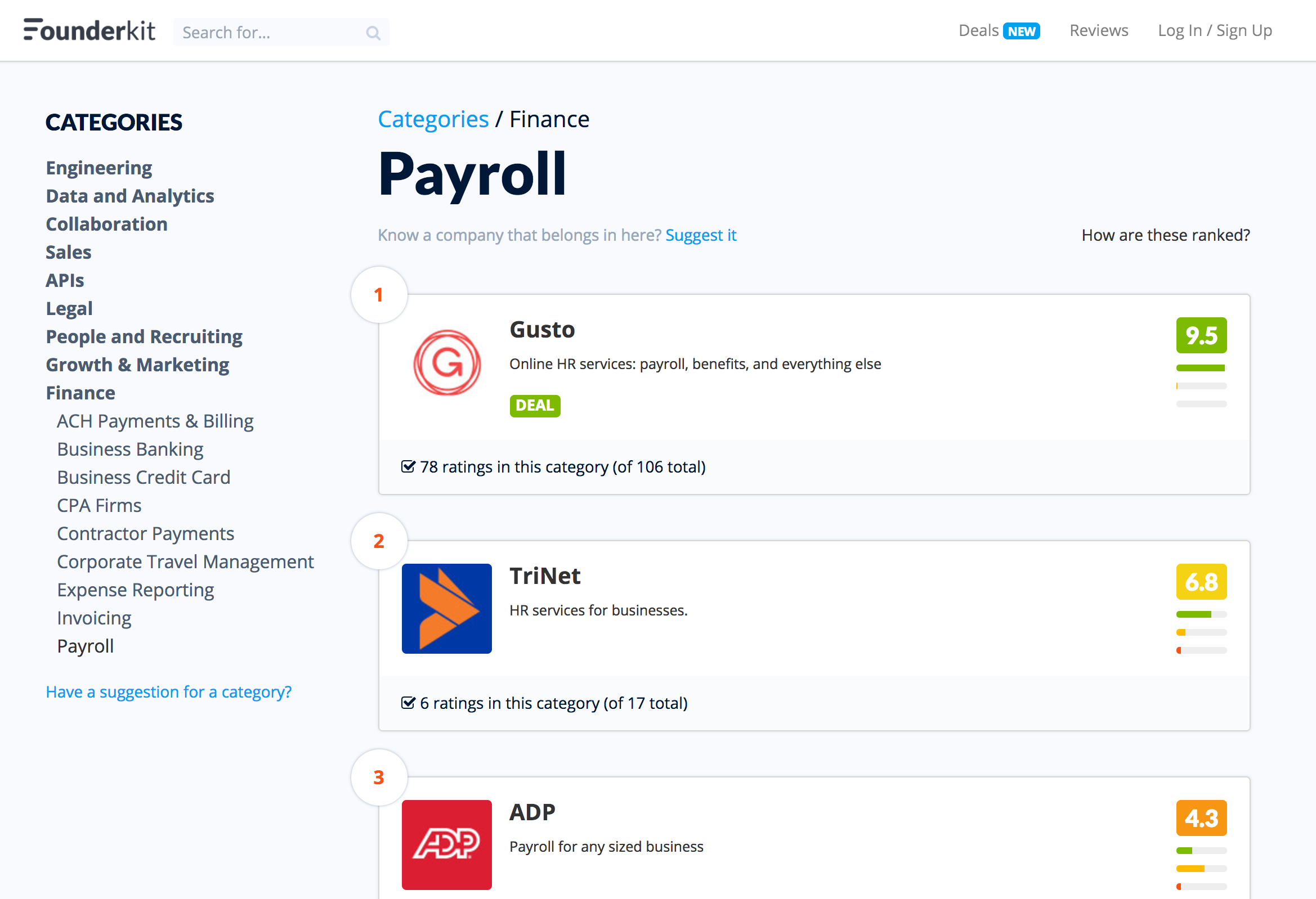The image size is (1316, 899).
Task: Click Log In / Sign Up
Action: [1215, 30]
